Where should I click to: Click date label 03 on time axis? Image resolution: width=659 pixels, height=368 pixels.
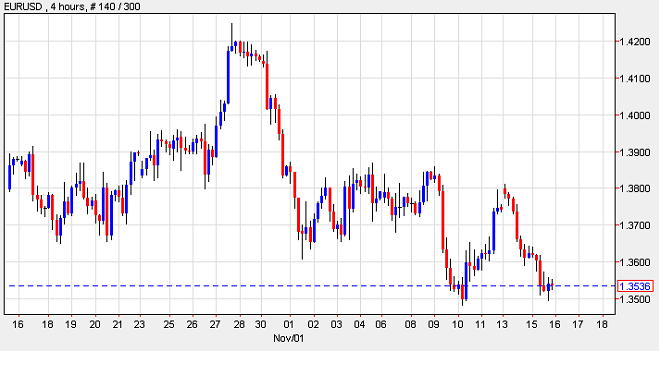click(336, 324)
